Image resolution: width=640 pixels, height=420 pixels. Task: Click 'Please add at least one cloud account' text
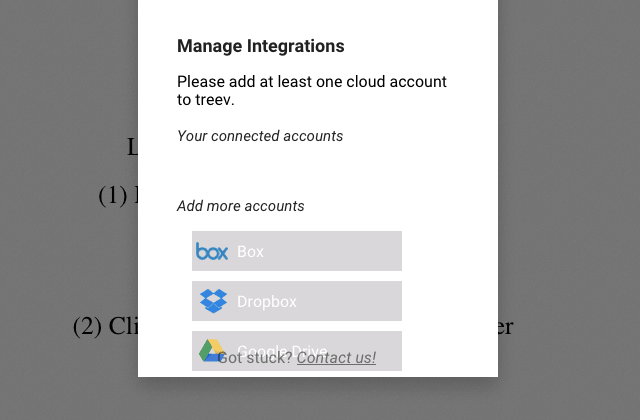[311, 82]
